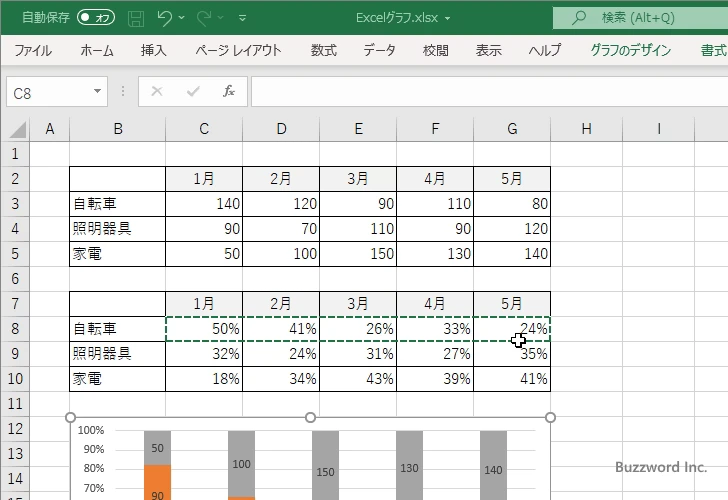
Task: Select row 8 header
Action: click(15, 329)
